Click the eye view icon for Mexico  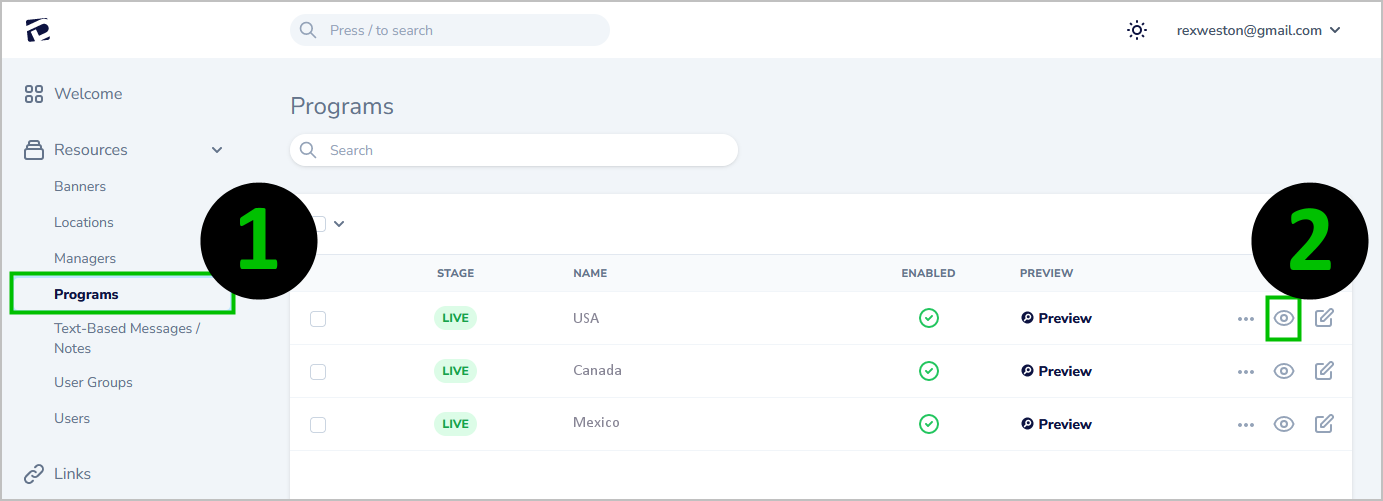tap(1283, 424)
